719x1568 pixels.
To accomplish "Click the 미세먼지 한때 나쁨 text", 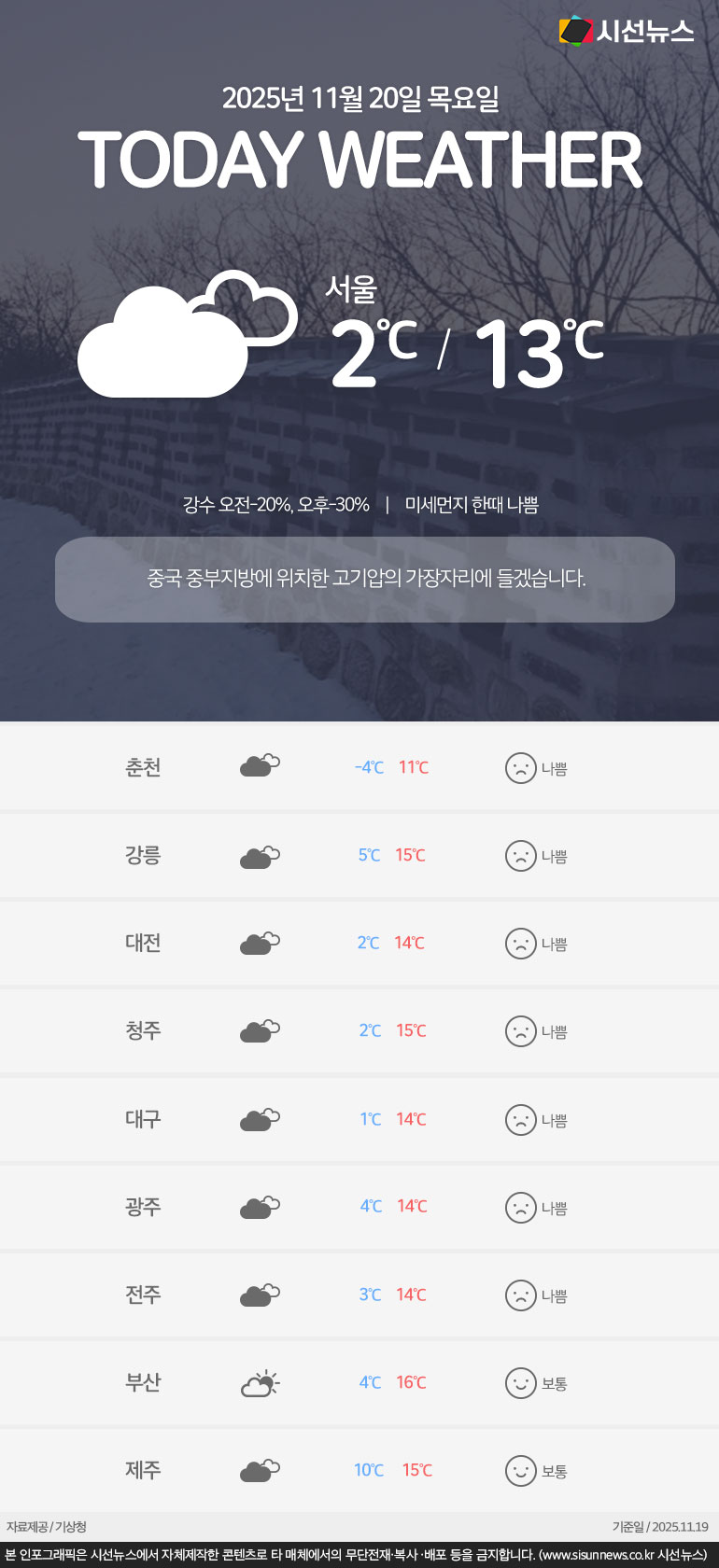I will (472, 505).
